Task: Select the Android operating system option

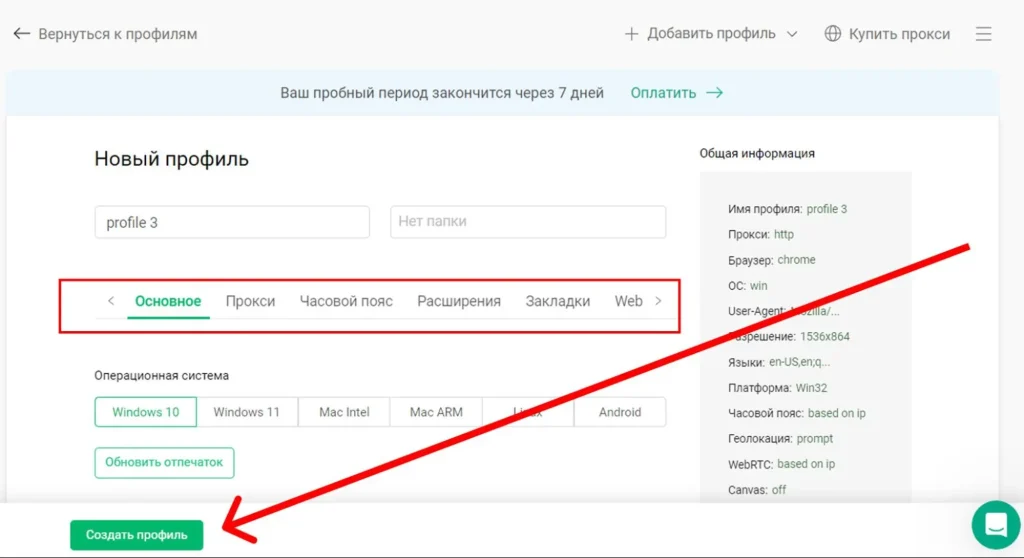Action: (620, 412)
